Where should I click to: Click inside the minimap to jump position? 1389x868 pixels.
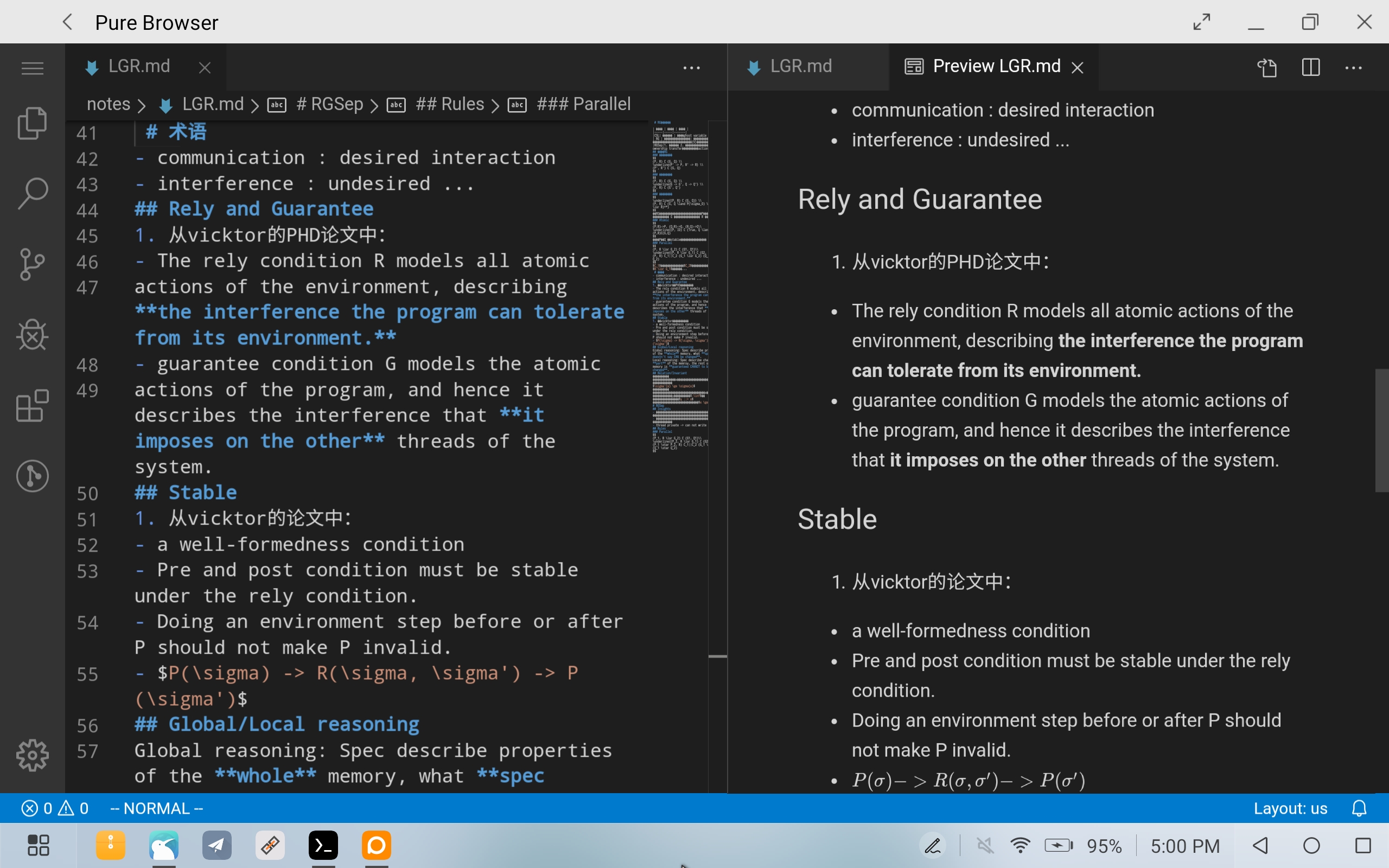680,287
